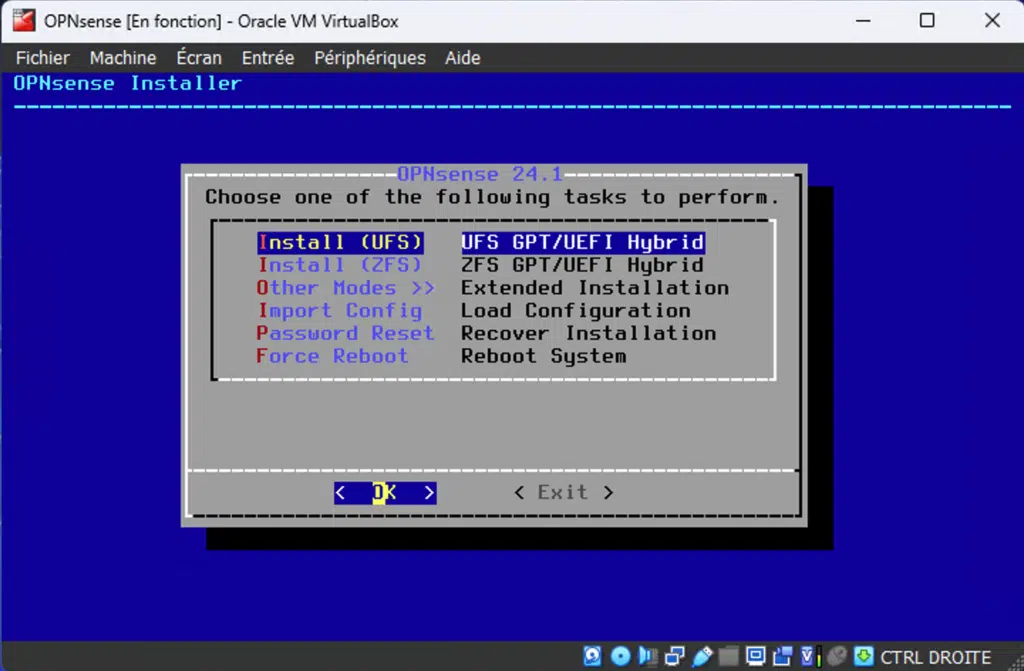
Task: Close the OPNsense VirtualBox window
Action: pyautogui.click(x=992, y=21)
